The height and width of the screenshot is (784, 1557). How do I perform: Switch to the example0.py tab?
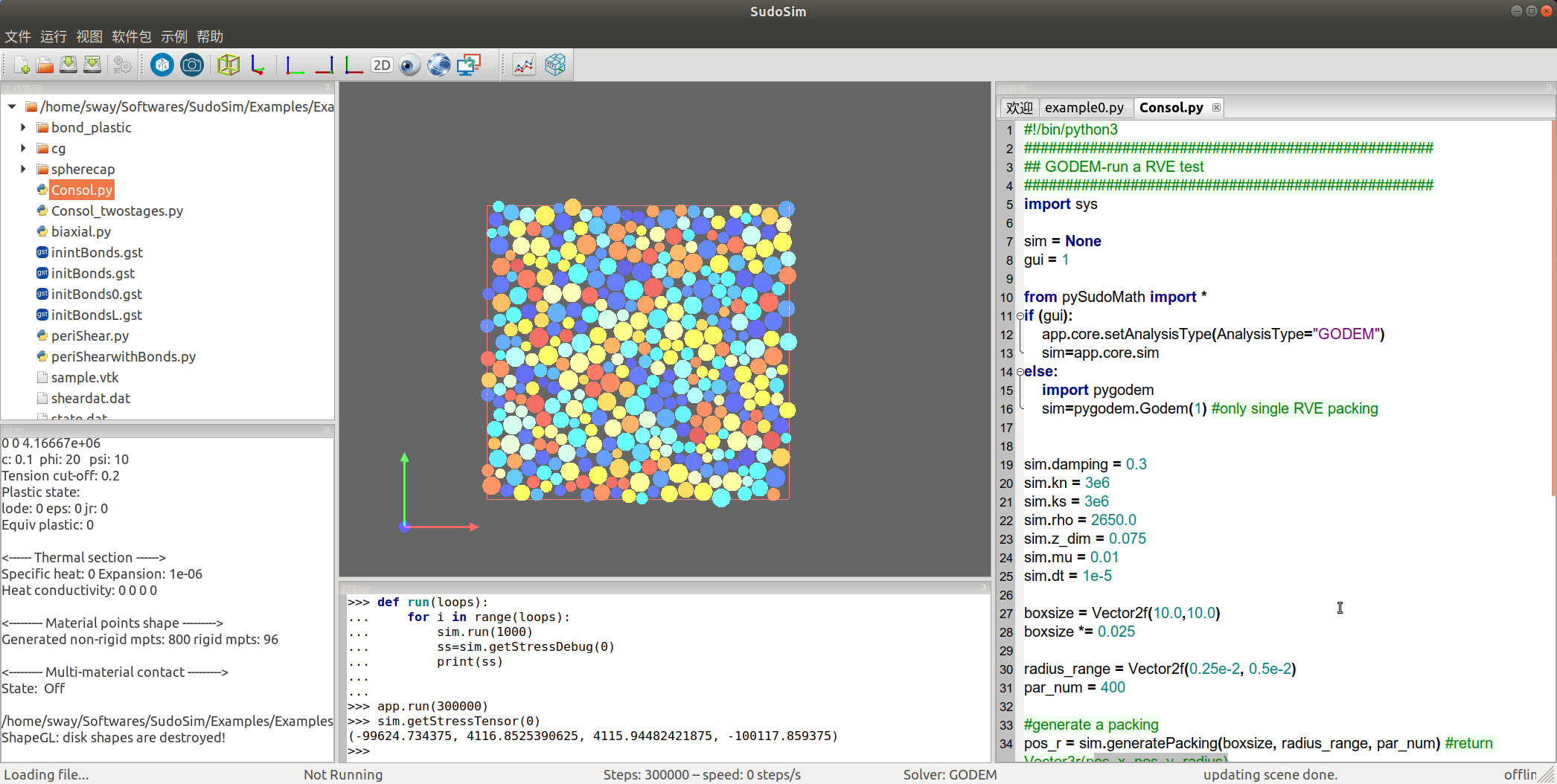click(x=1084, y=108)
